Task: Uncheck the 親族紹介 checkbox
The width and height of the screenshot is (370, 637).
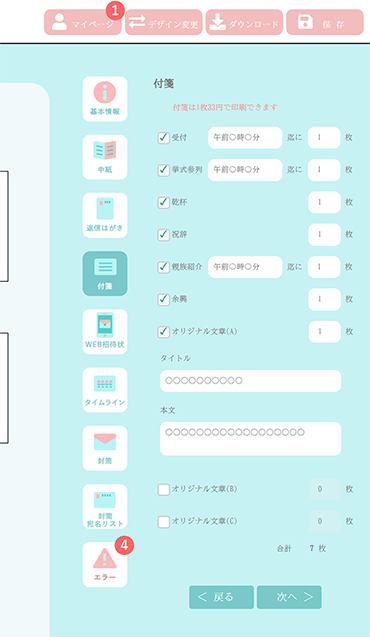Action: point(164,267)
